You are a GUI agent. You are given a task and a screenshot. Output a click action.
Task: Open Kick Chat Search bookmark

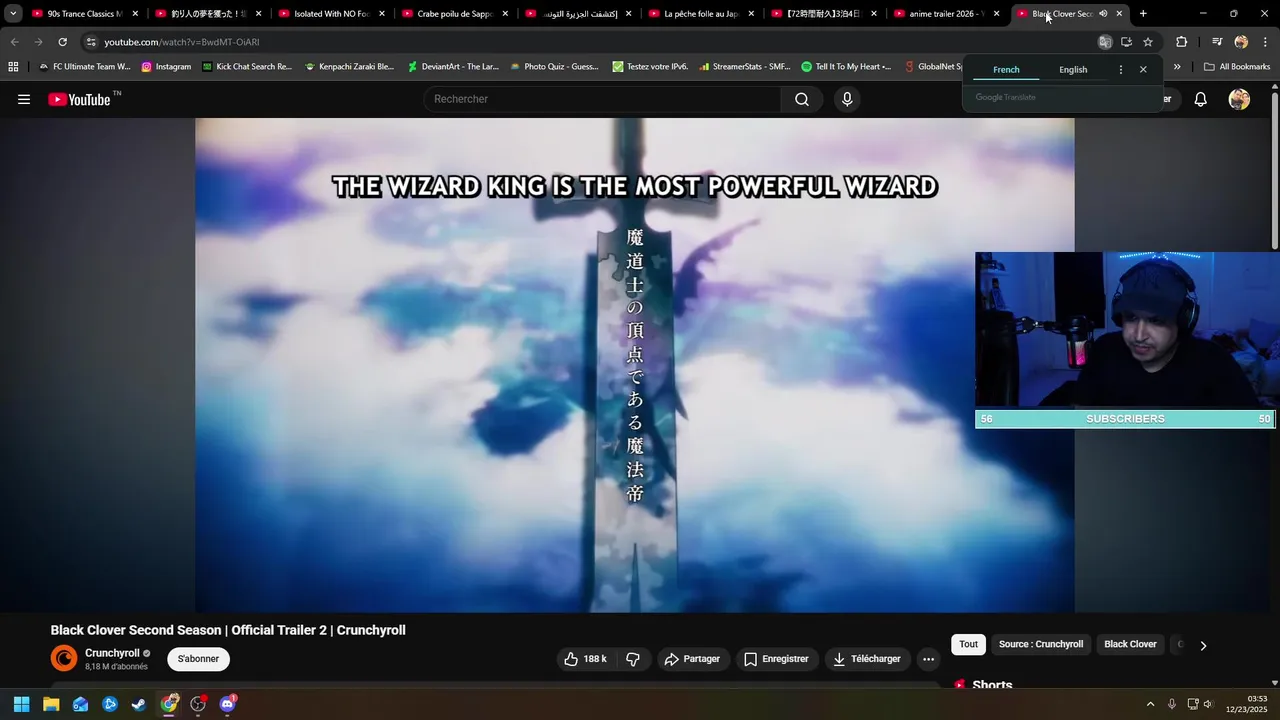click(247, 67)
